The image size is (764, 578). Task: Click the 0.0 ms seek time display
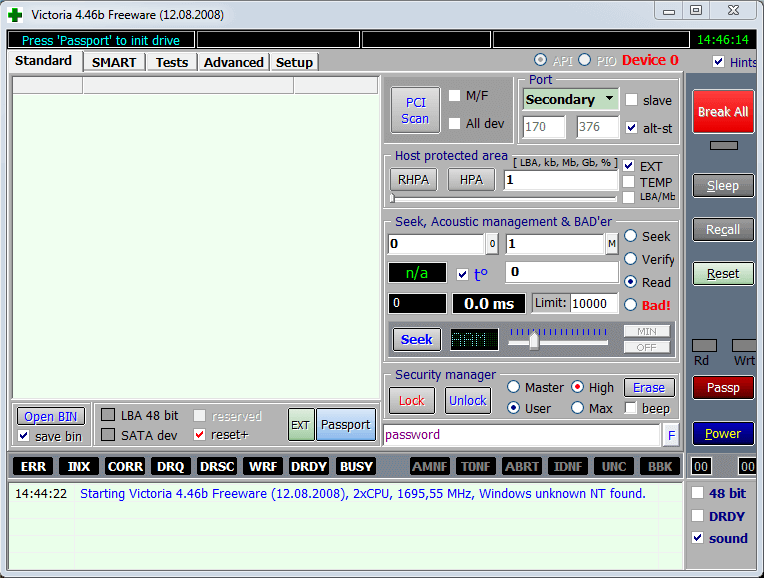pos(489,304)
